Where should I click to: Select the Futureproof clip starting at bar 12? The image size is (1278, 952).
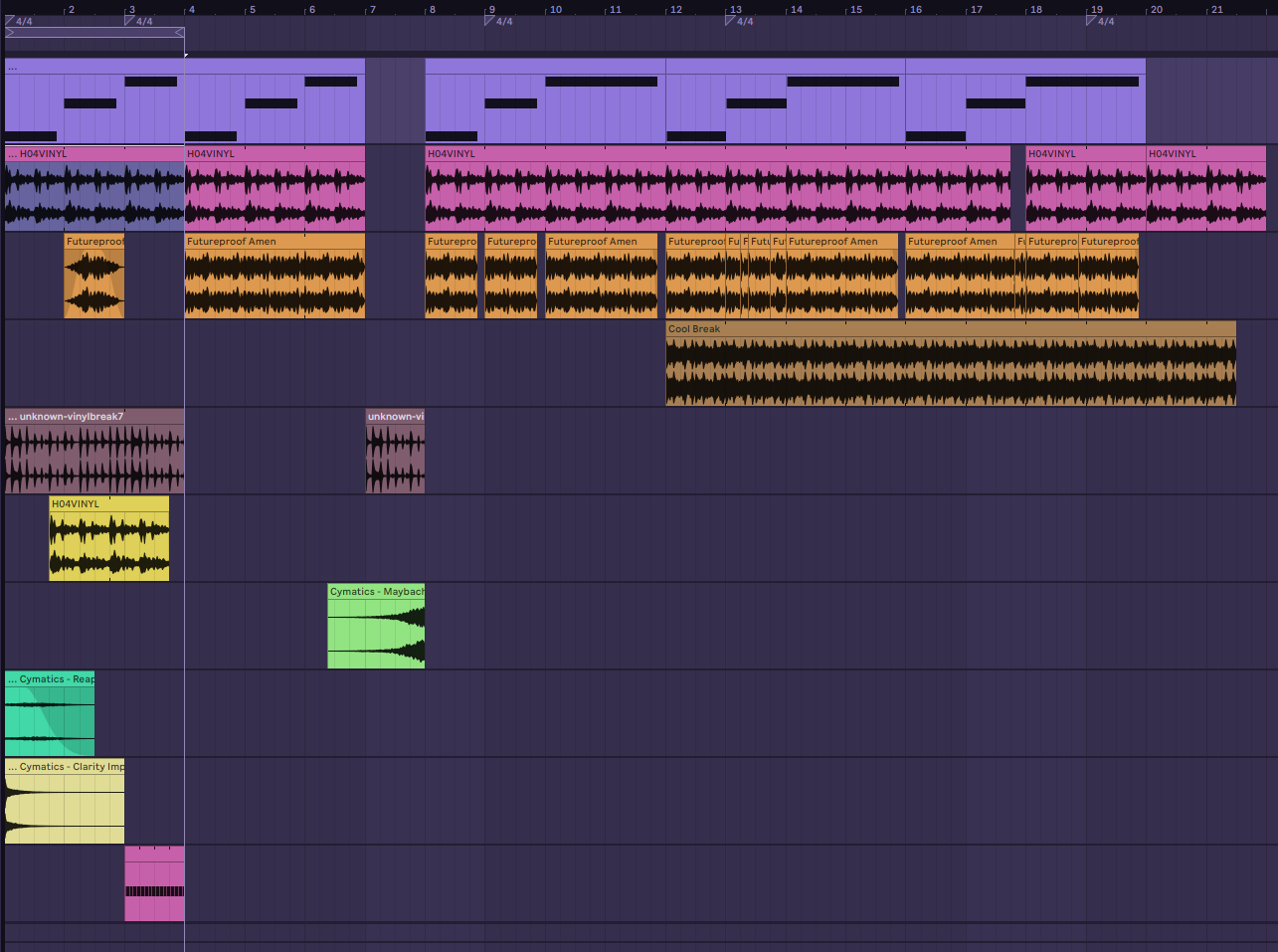[x=696, y=276]
